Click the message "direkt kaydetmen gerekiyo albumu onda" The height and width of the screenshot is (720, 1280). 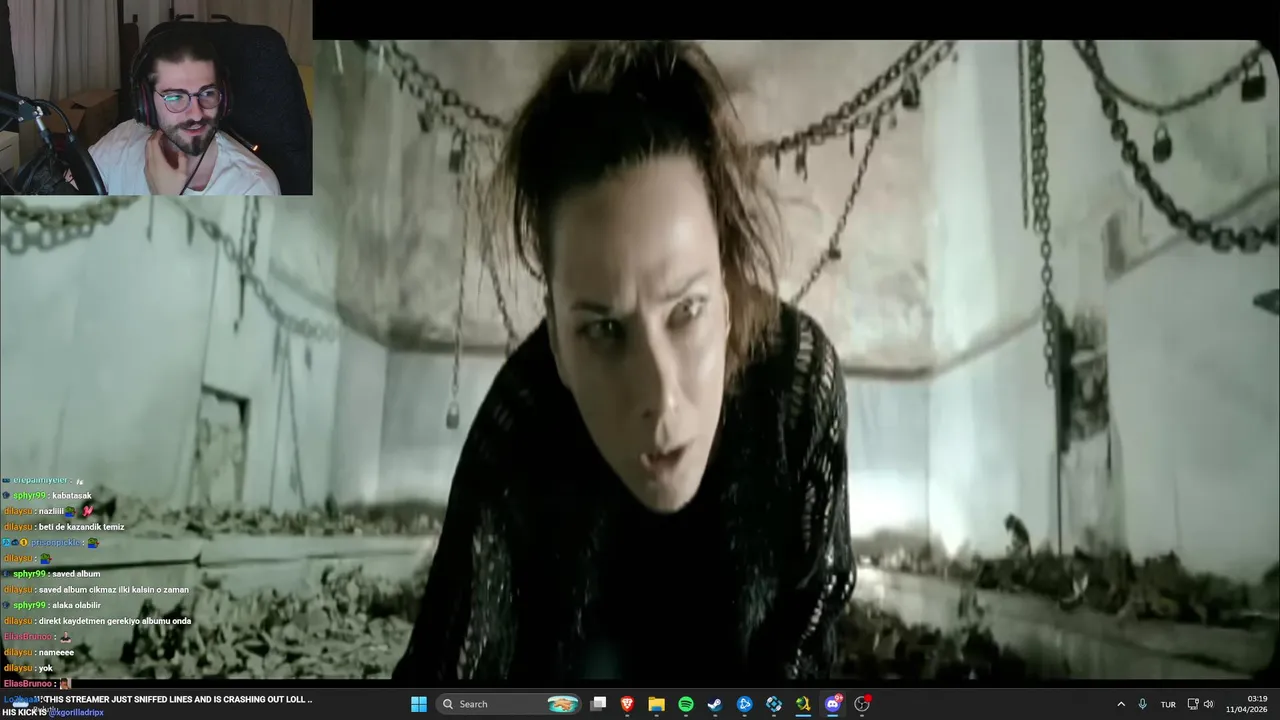[115, 621]
